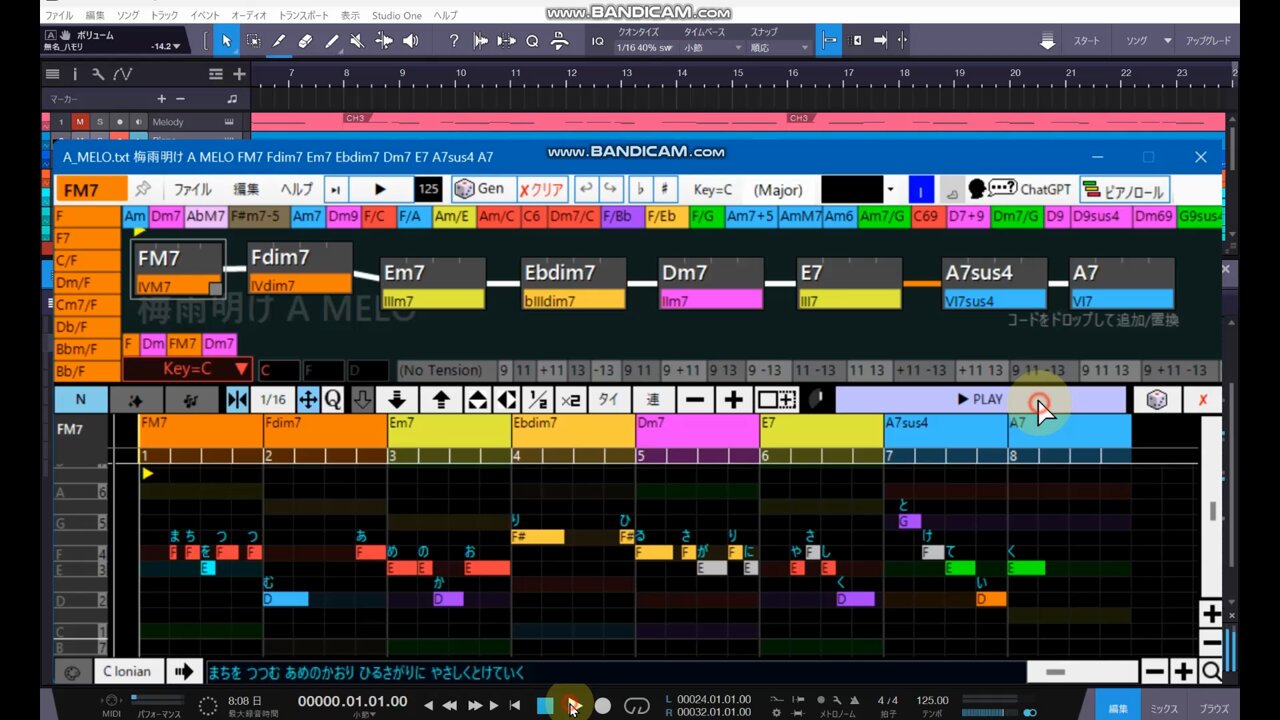Toggle autoscroll in the Studio One toolbar
This screenshot has height=720, width=1280.
point(880,41)
